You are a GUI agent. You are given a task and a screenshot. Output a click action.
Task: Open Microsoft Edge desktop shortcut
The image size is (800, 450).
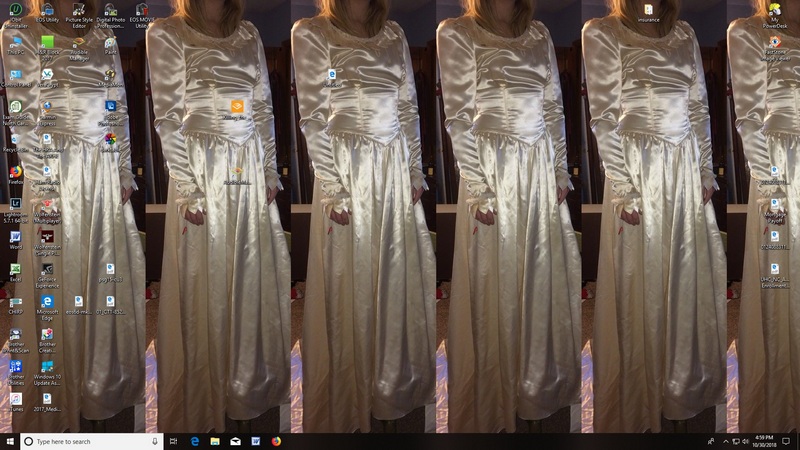[47, 302]
